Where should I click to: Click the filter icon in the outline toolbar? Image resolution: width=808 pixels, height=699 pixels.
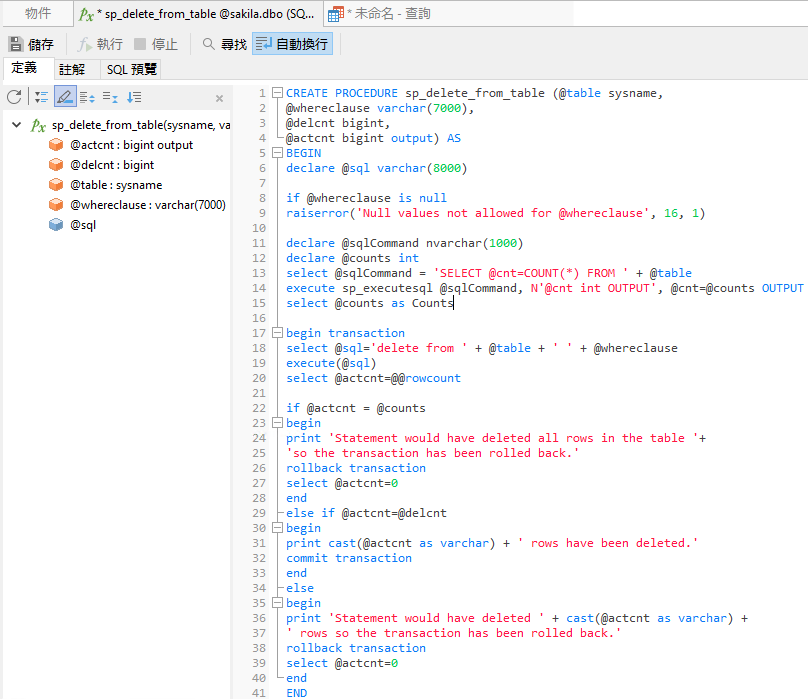[x=40, y=96]
